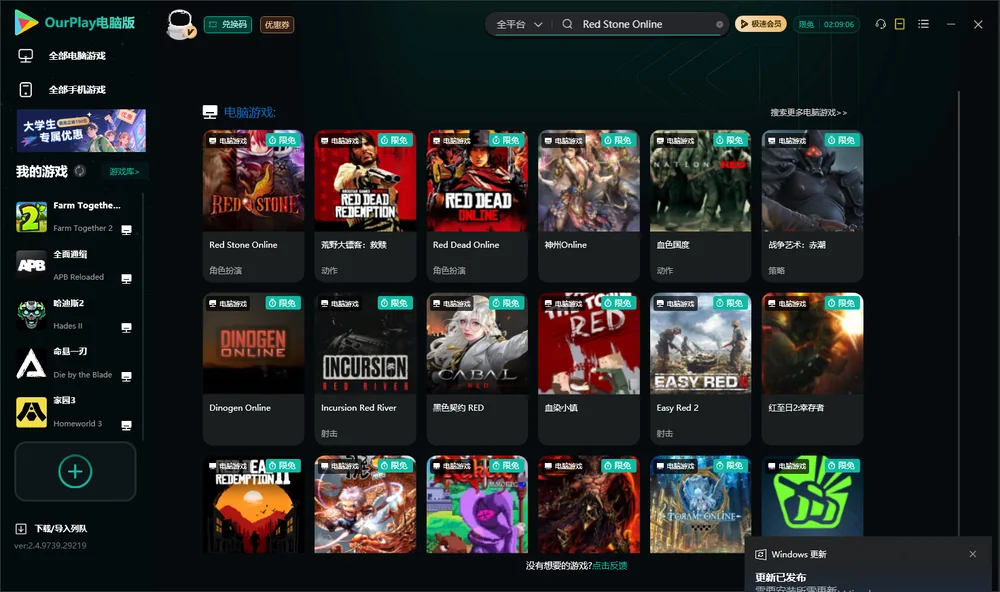Screen dimensions: 1000x592
Task: Open the Easy Red 2 game card
Action: pyautogui.click(x=700, y=369)
